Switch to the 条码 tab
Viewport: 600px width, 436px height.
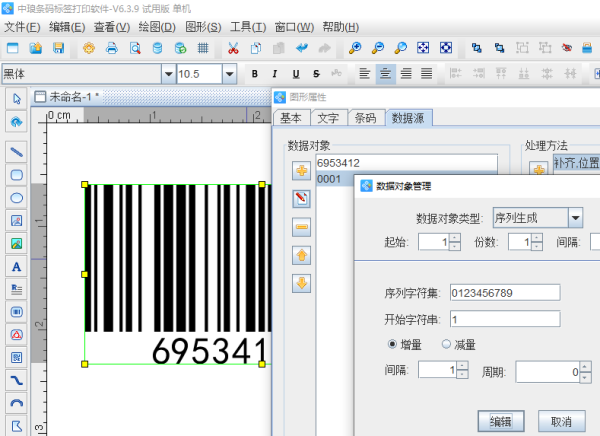click(365, 118)
